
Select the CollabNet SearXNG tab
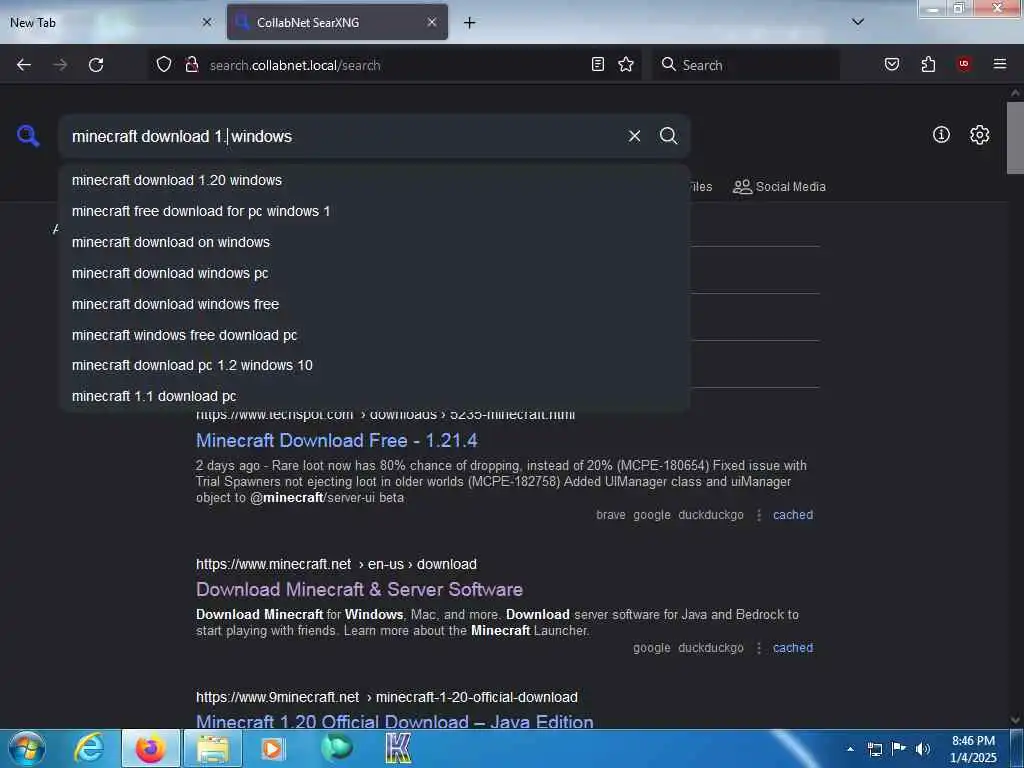337,23
